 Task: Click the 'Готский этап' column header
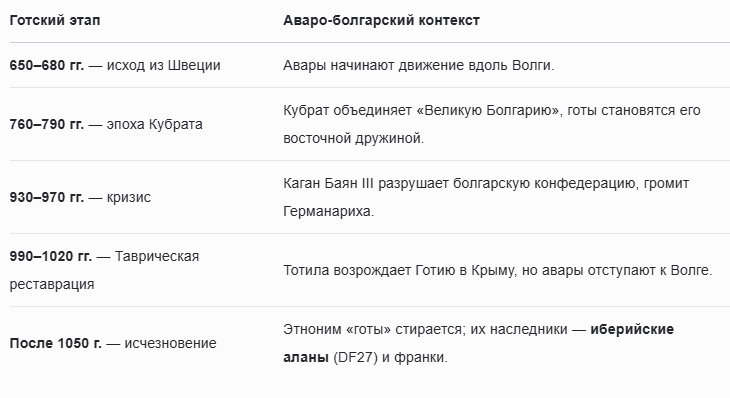click(55, 20)
